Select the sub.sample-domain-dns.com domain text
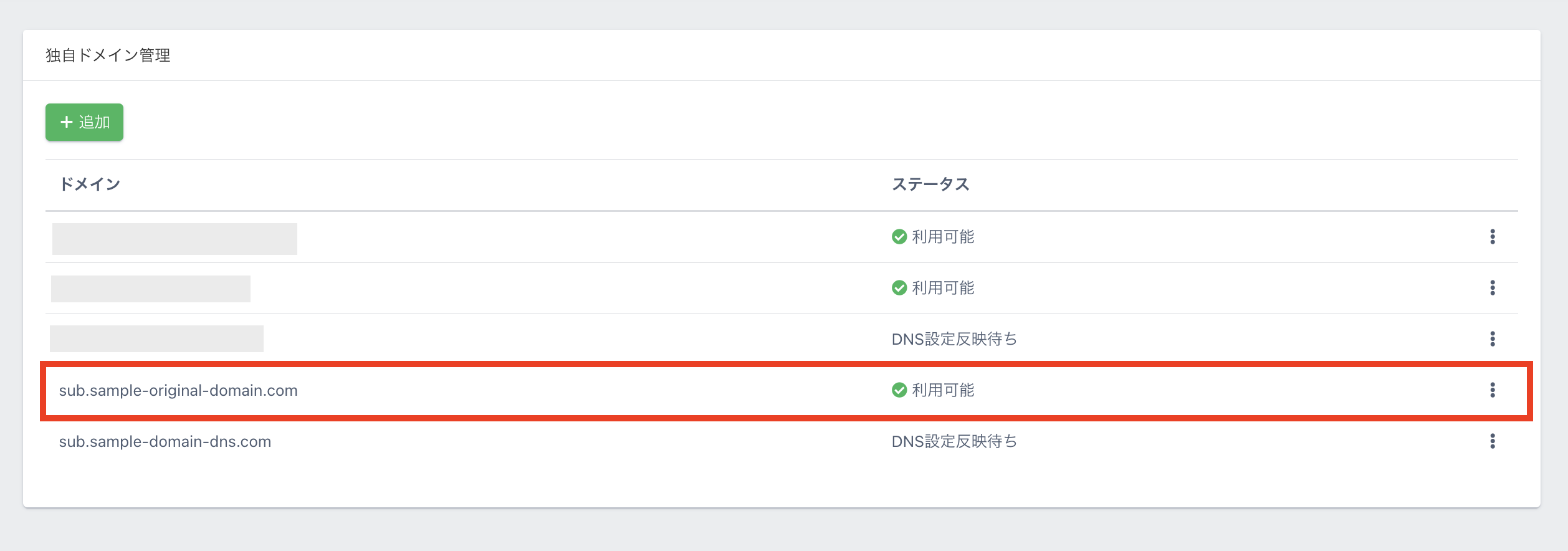The height and width of the screenshot is (551, 1568). [165, 442]
